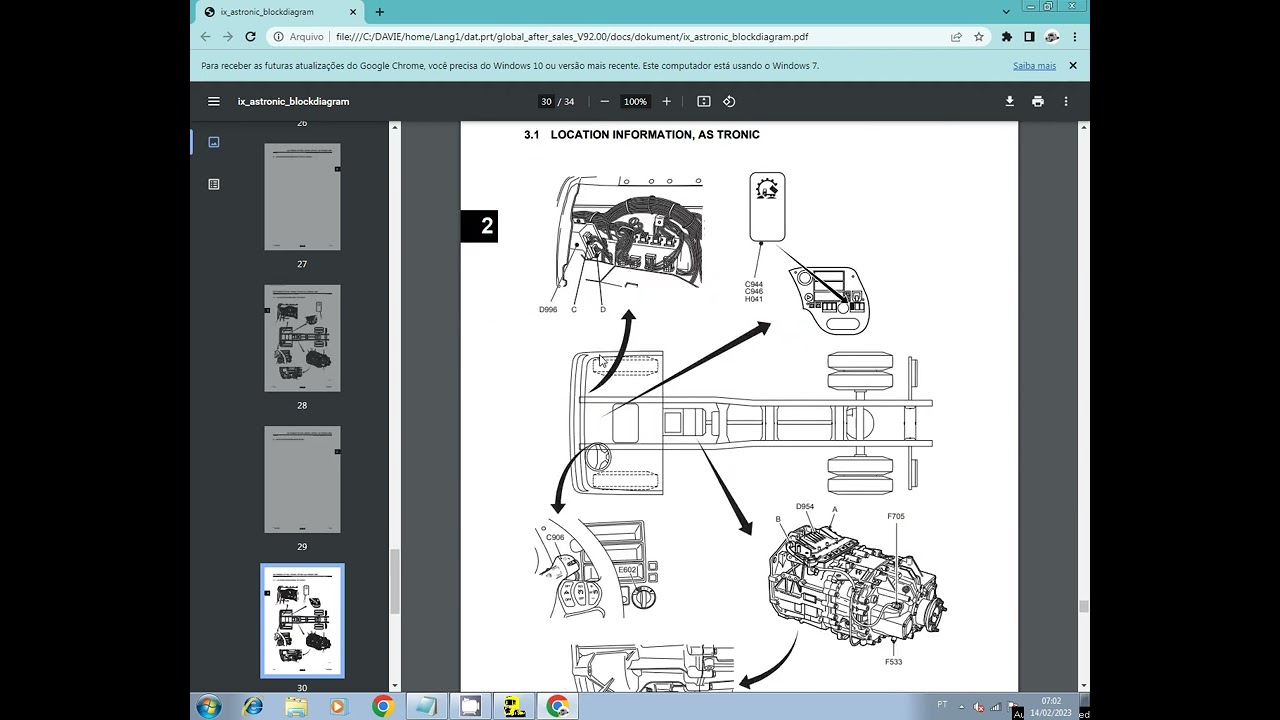Print the PDF document
1280x720 pixels.
(x=1038, y=101)
